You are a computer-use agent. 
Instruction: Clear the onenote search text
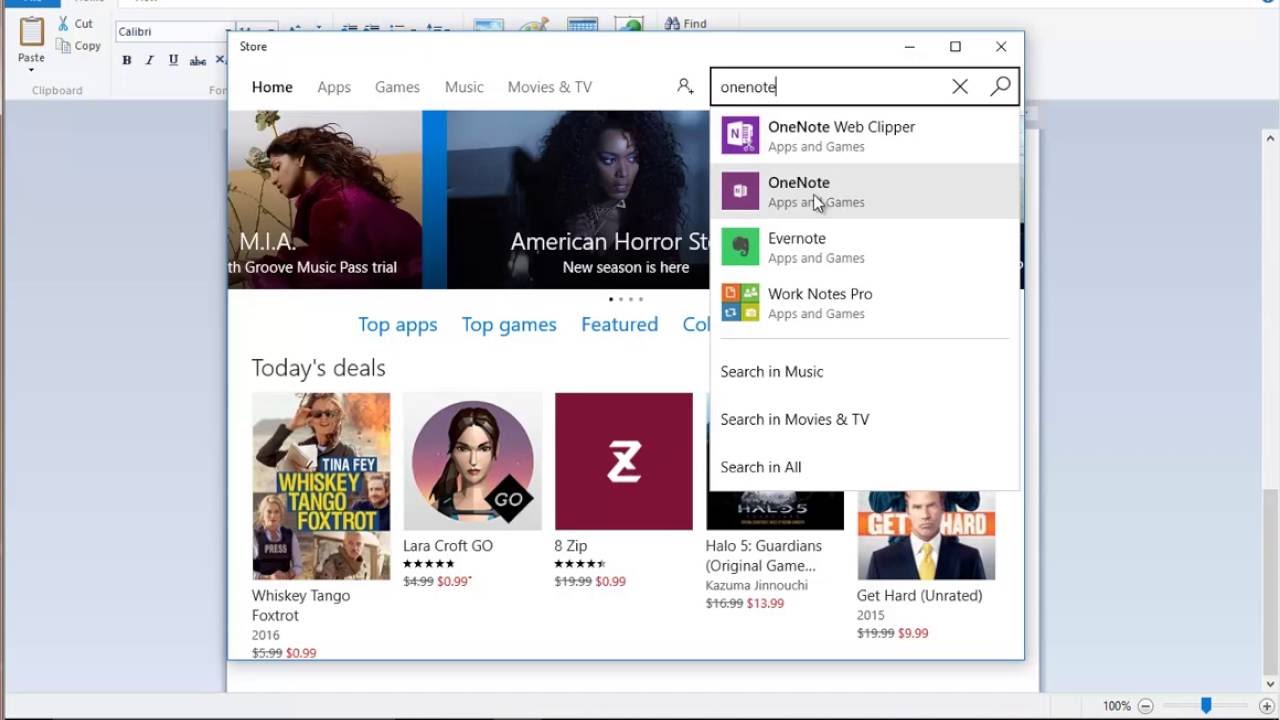click(x=960, y=87)
